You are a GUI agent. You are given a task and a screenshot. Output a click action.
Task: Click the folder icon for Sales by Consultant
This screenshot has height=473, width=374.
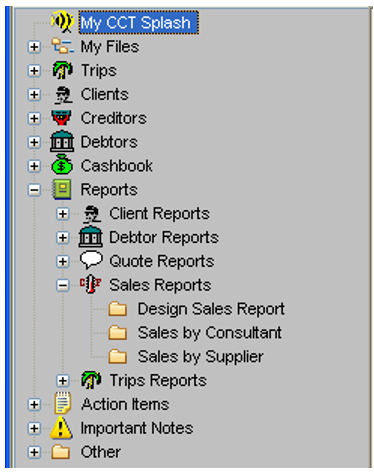pos(118,333)
